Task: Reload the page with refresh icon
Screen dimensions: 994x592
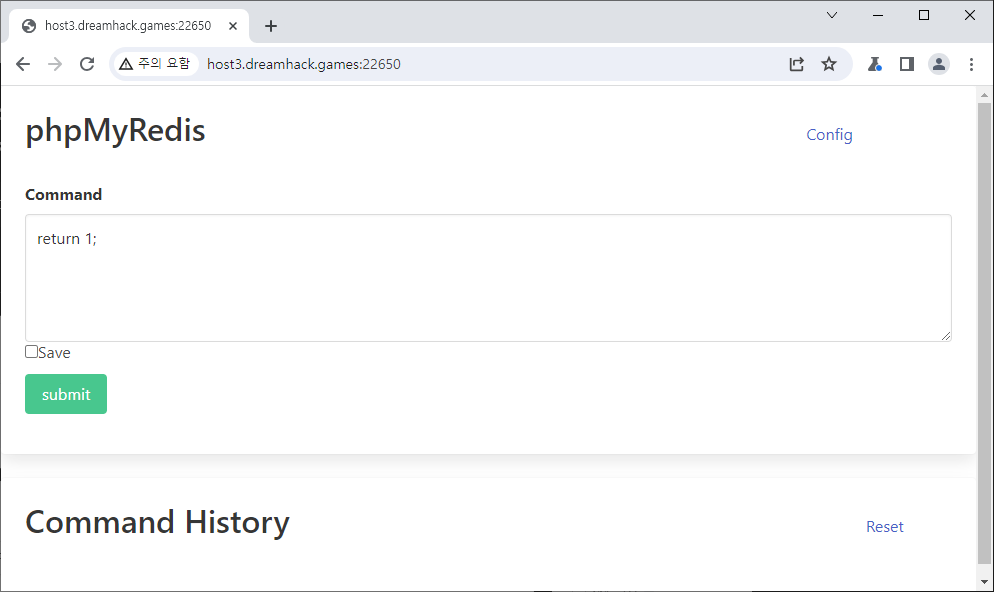Action: 87,64
